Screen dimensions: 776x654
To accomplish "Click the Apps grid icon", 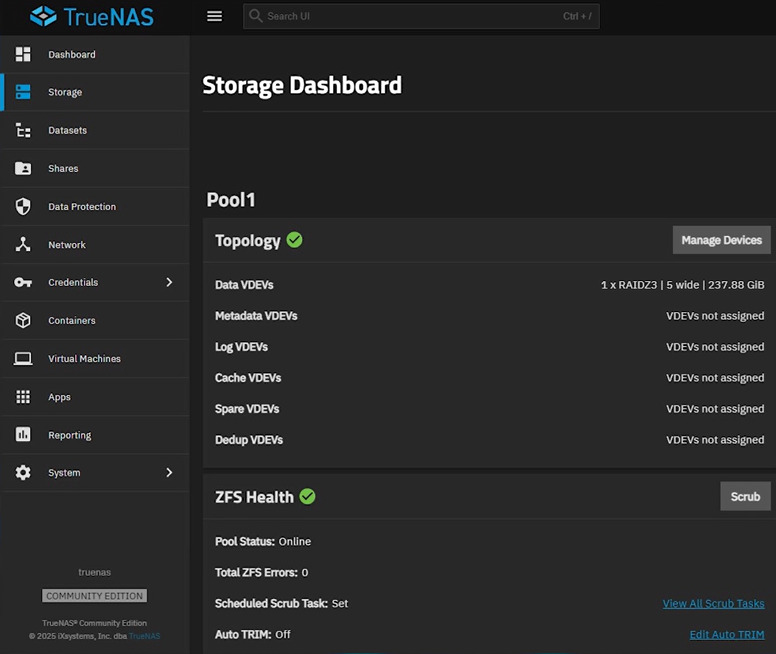I will pyautogui.click(x=23, y=397).
